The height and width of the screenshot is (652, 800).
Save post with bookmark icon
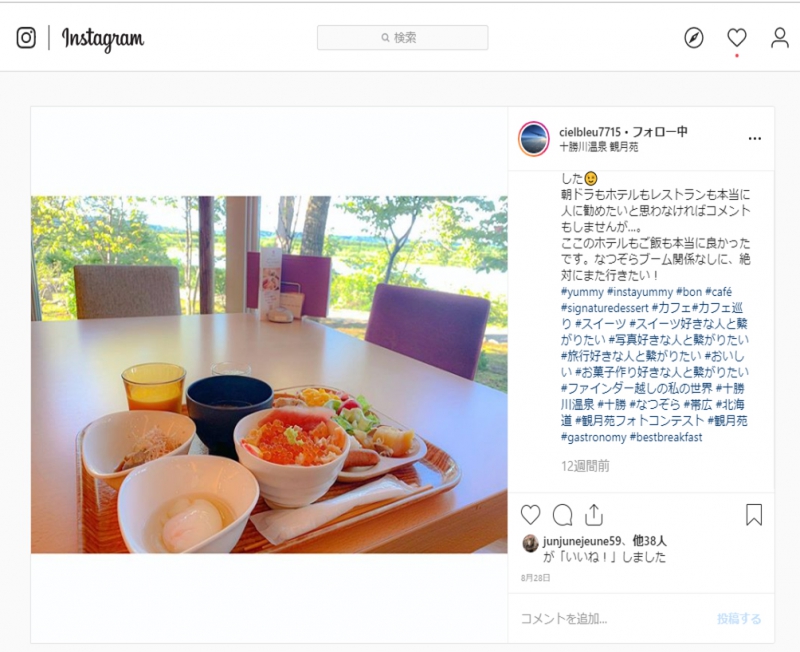(754, 515)
